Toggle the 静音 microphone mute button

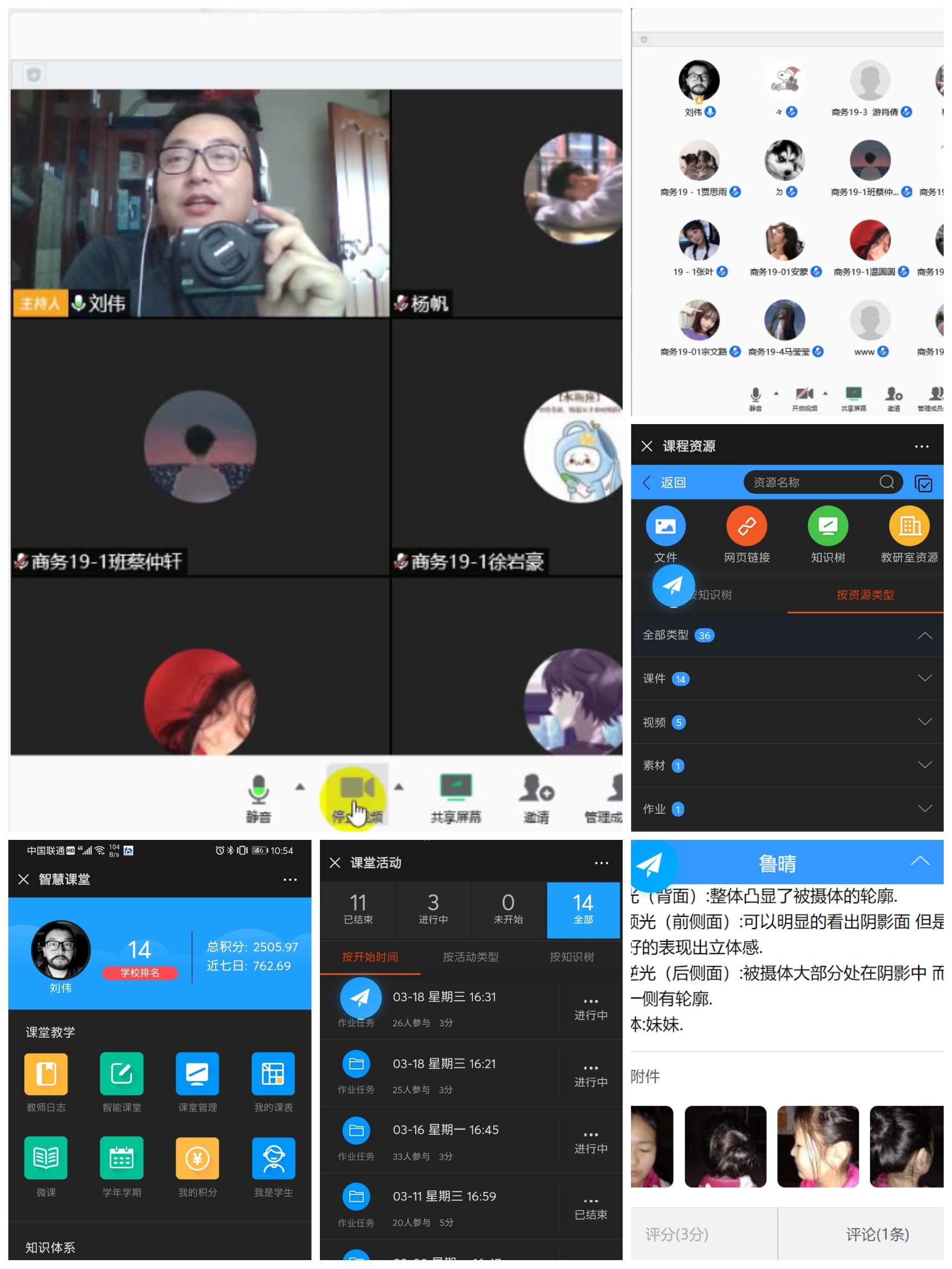coord(258,794)
